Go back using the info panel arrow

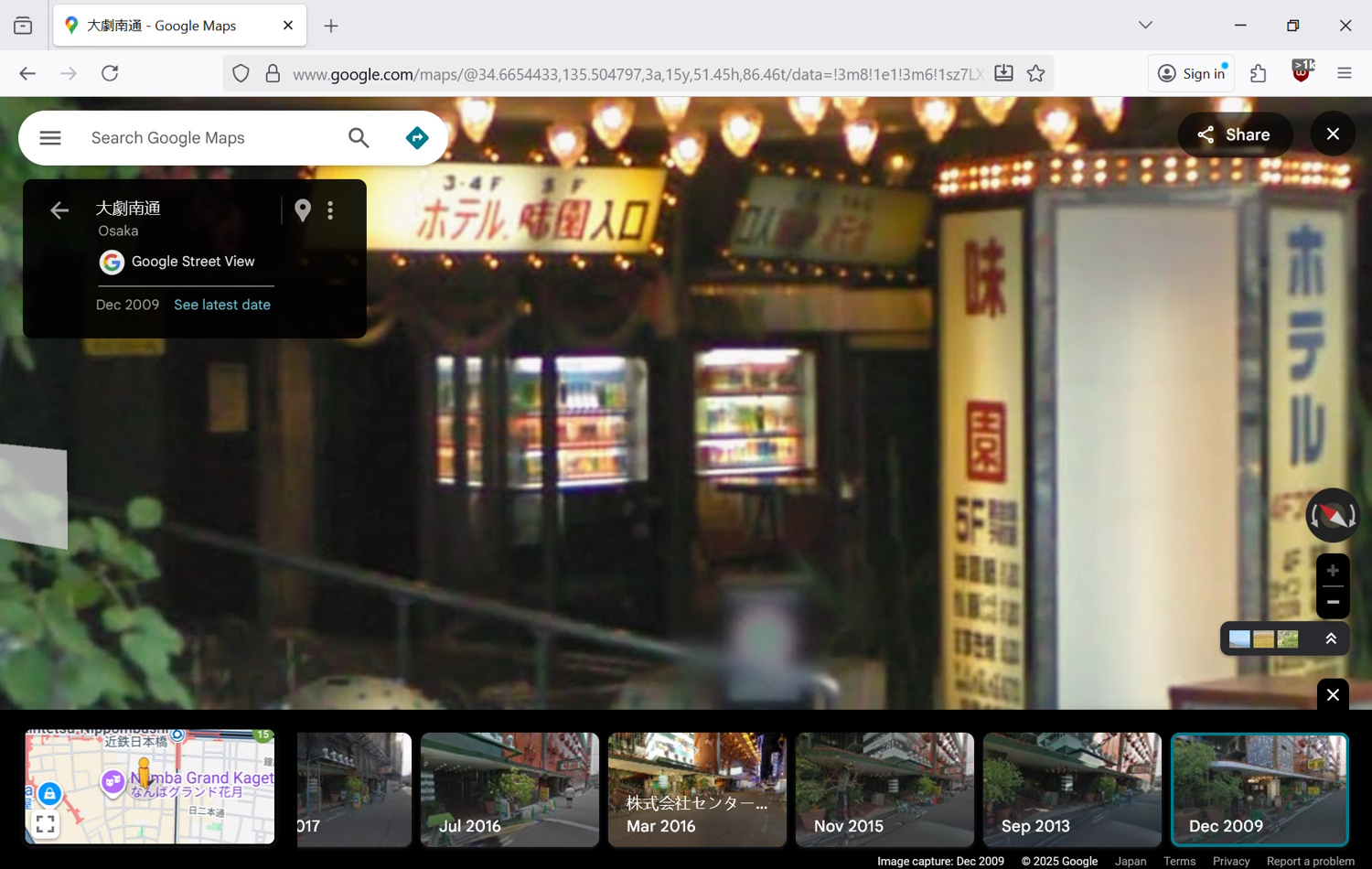[59, 210]
